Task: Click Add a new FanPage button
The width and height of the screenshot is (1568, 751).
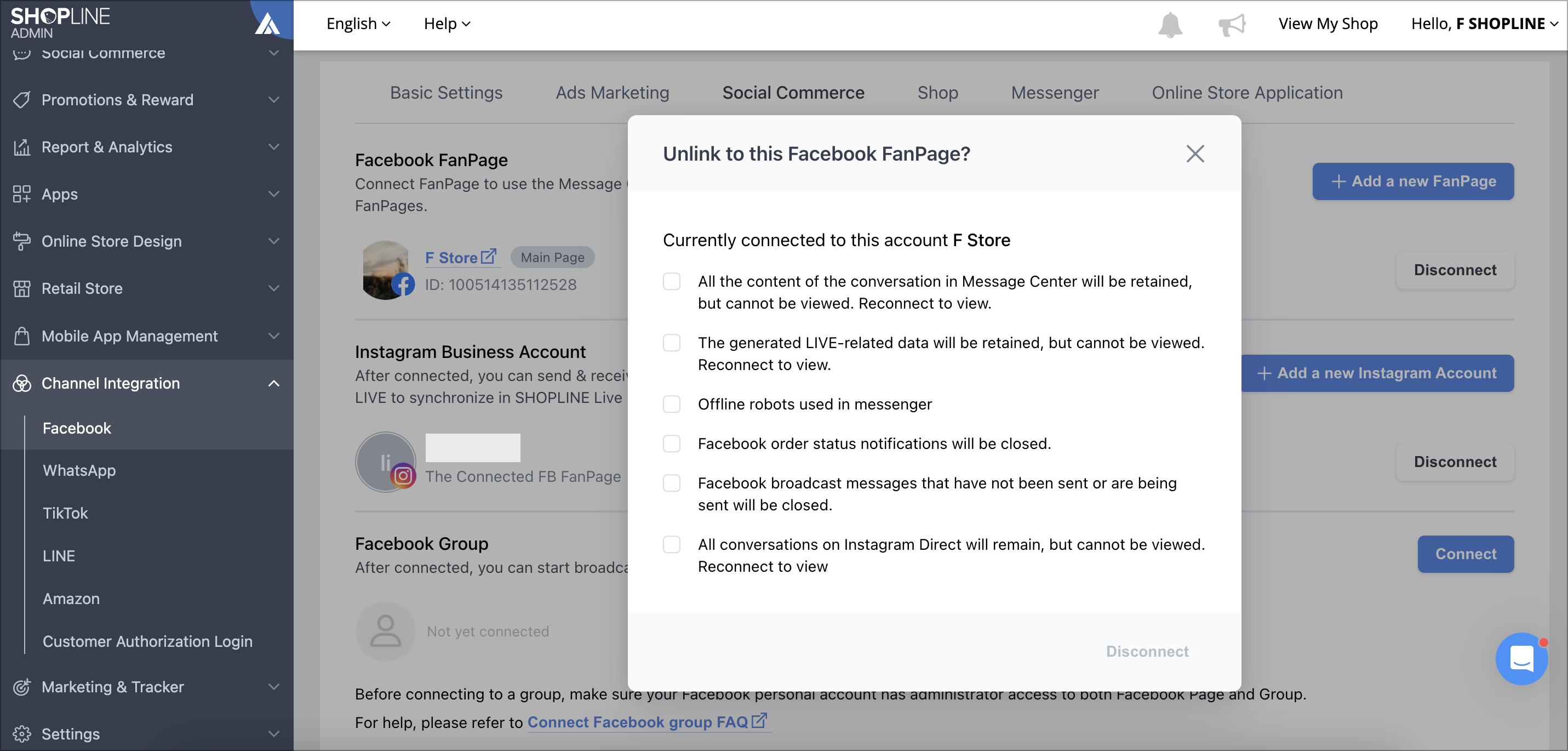Action: 1412,181
